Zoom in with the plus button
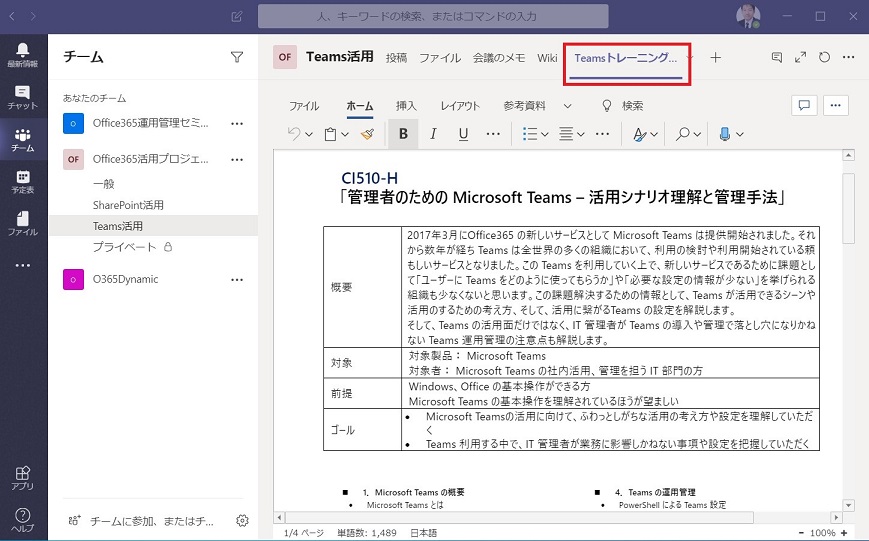Viewport: 869px width, 541px height. (x=844, y=533)
